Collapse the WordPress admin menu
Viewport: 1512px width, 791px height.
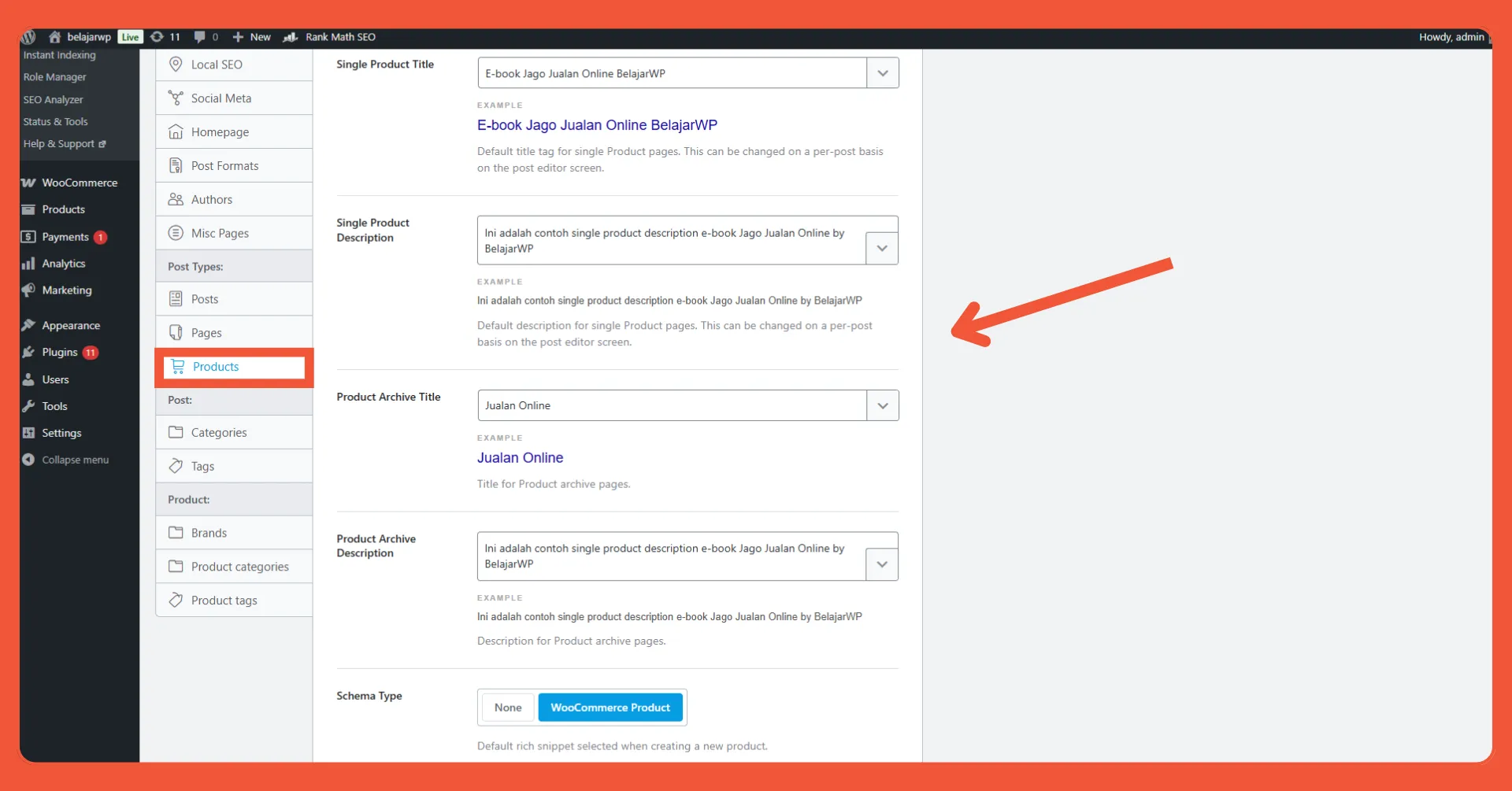pos(65,459)
